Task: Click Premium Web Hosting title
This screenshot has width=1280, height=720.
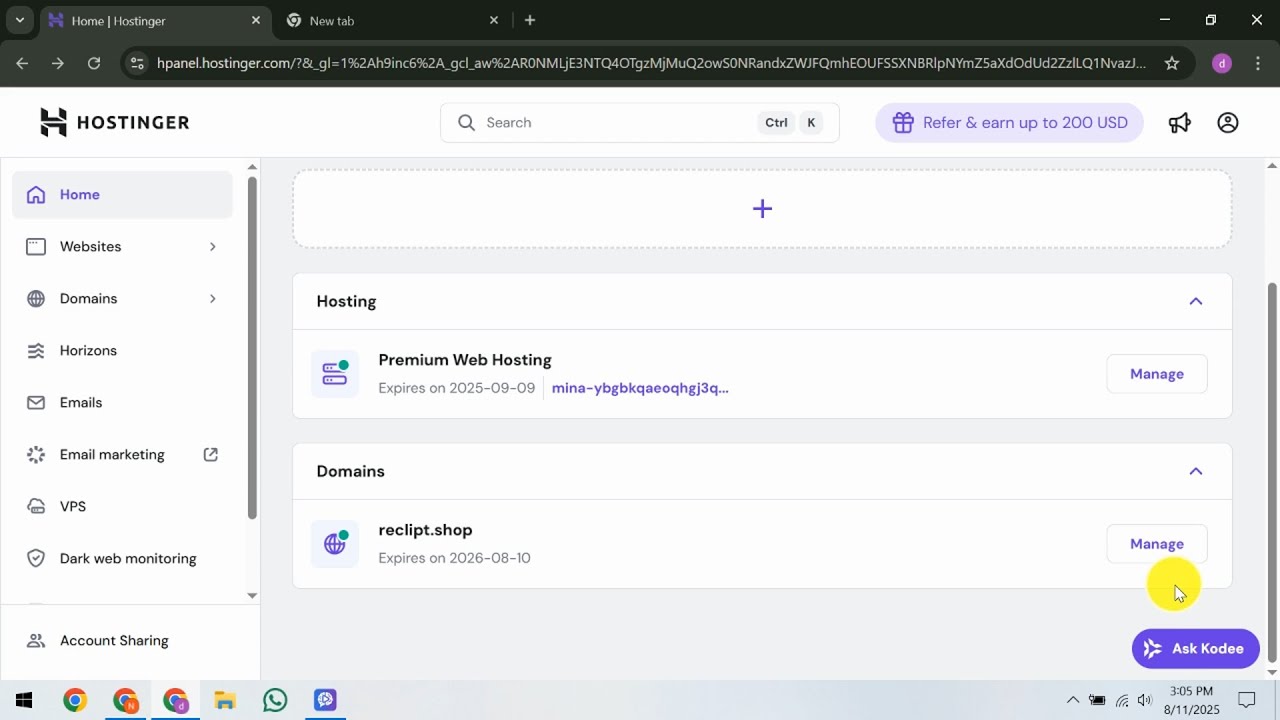Action: (x=465, y=360)
